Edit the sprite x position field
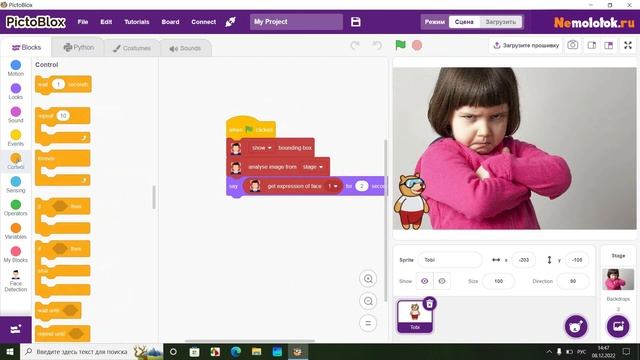 [523, 260]
